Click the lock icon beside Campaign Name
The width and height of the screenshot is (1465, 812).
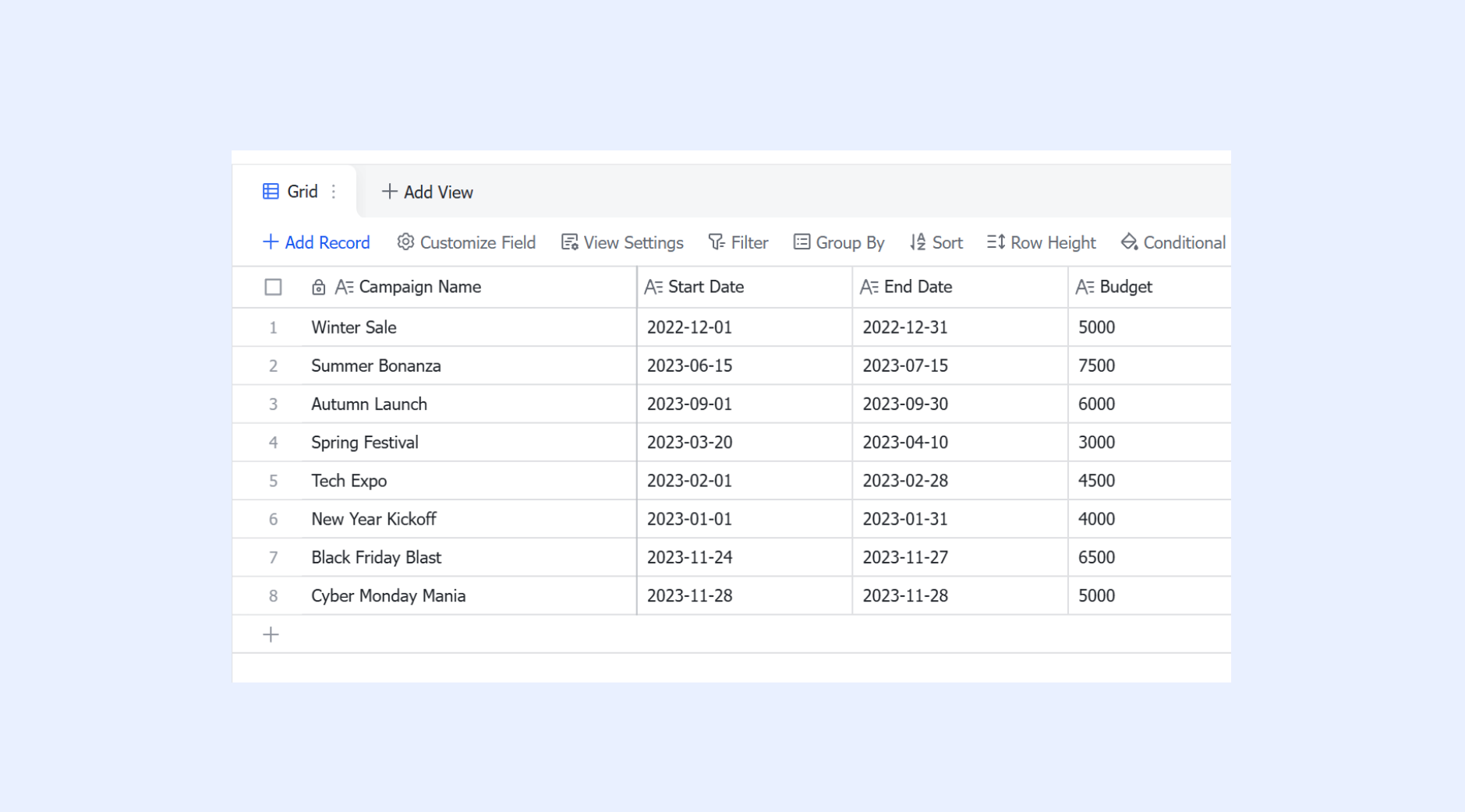[x=318, y=288]
